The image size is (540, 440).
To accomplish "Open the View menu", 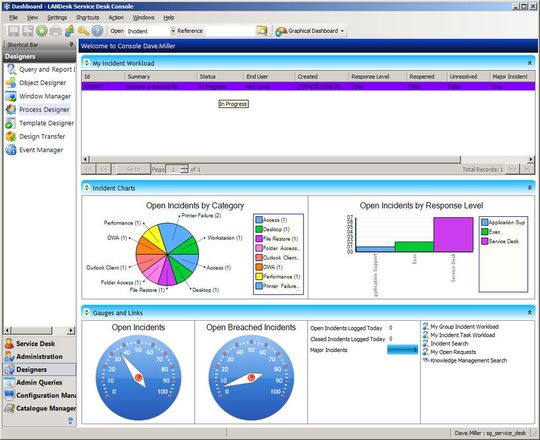I will 32,17.
